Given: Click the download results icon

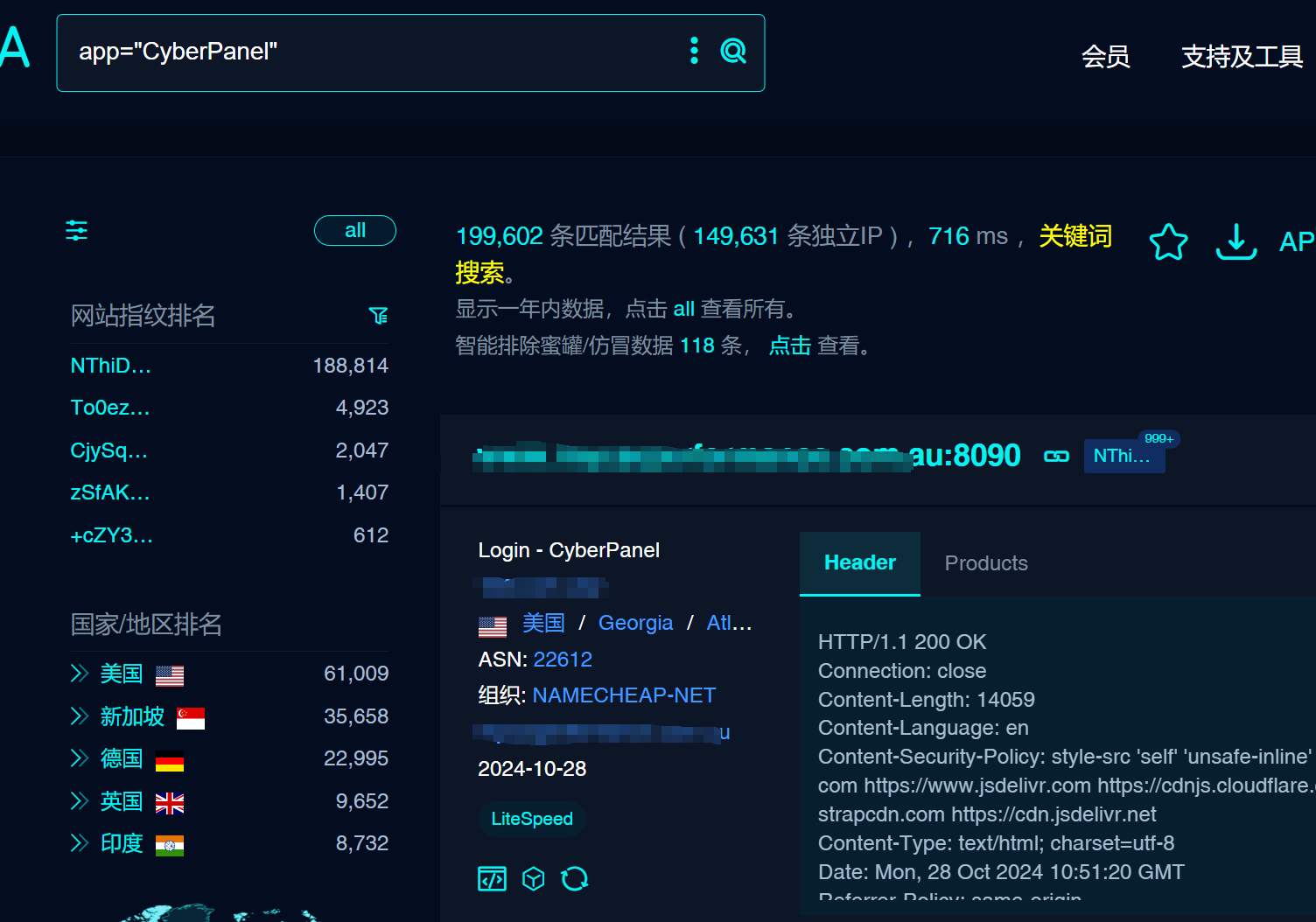Looking at the screenshot, I should pyautogui.click(x=1236, y=241).
